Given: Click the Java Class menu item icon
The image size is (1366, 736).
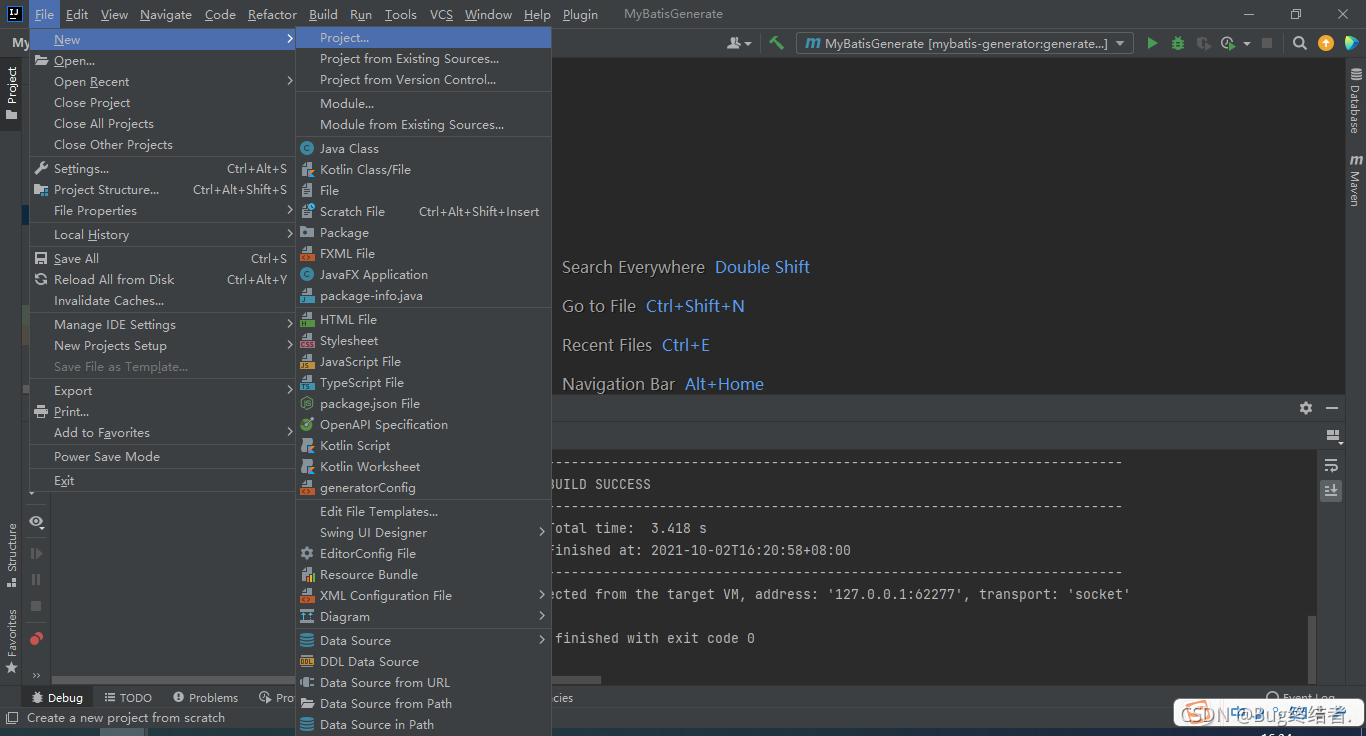Looking at the screenshot, I should point(307,148).
